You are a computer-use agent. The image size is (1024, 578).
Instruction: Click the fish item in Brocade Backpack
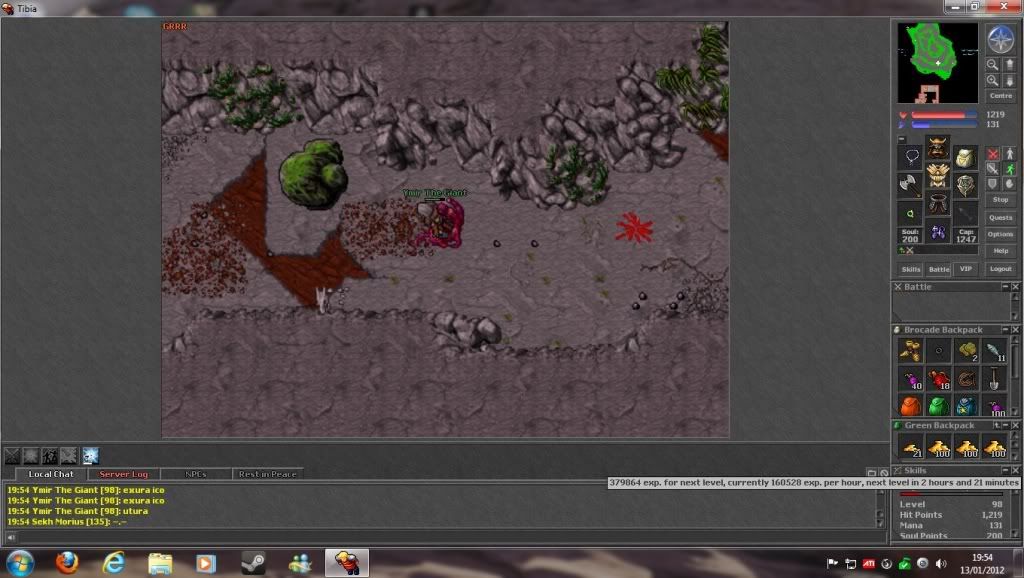point(994,351)
